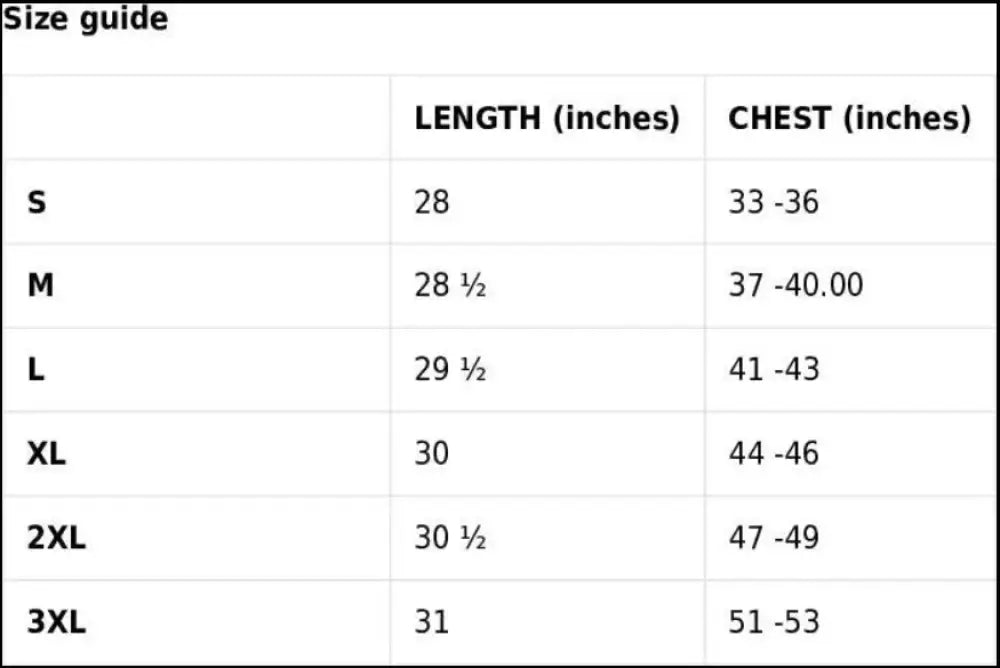The height and width of the screenshot is (668, 1000).
Task: Select the length value 31 for 3XL
Action: point(432,622)
